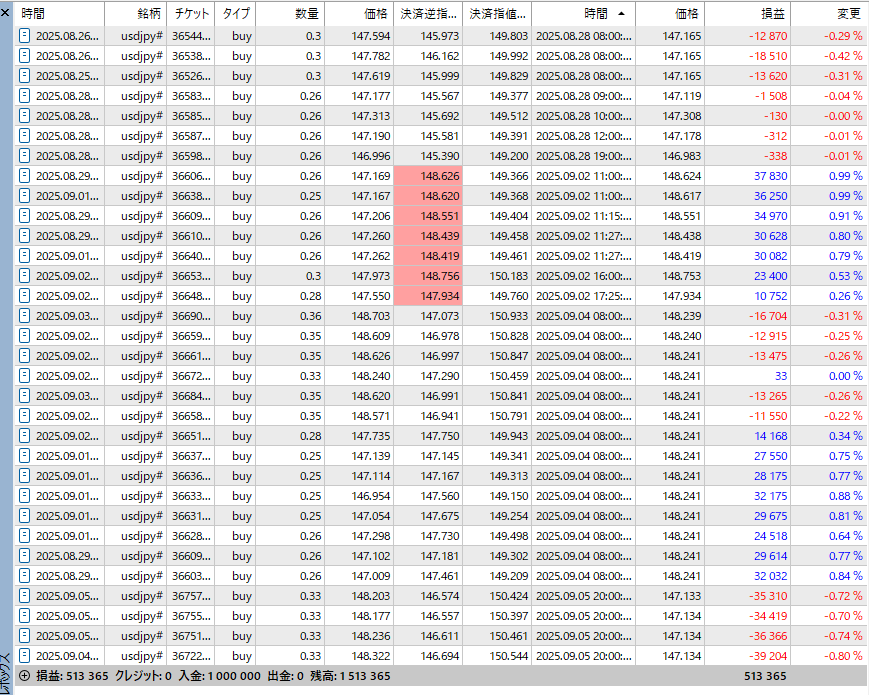Click the trade icon for ticket 36585
This screenshot has height=695, width=869.
24,116
